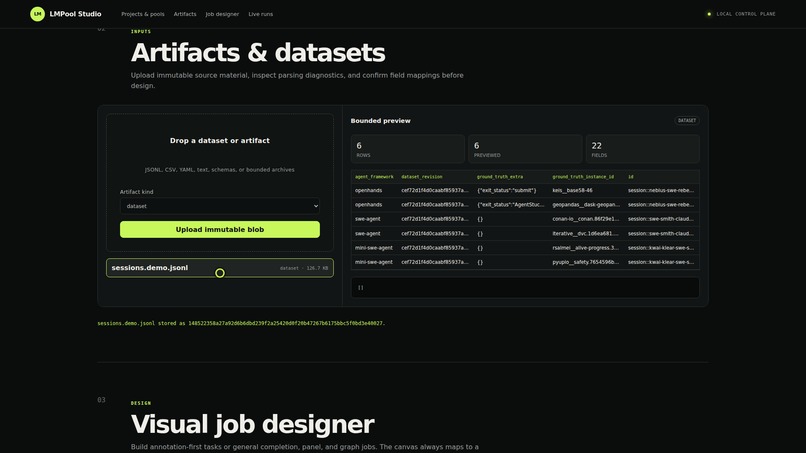Image resolution: width=806 pixels, height=453 pixels.
Task: Click the LM logo icon
Action: coord(37,14)
